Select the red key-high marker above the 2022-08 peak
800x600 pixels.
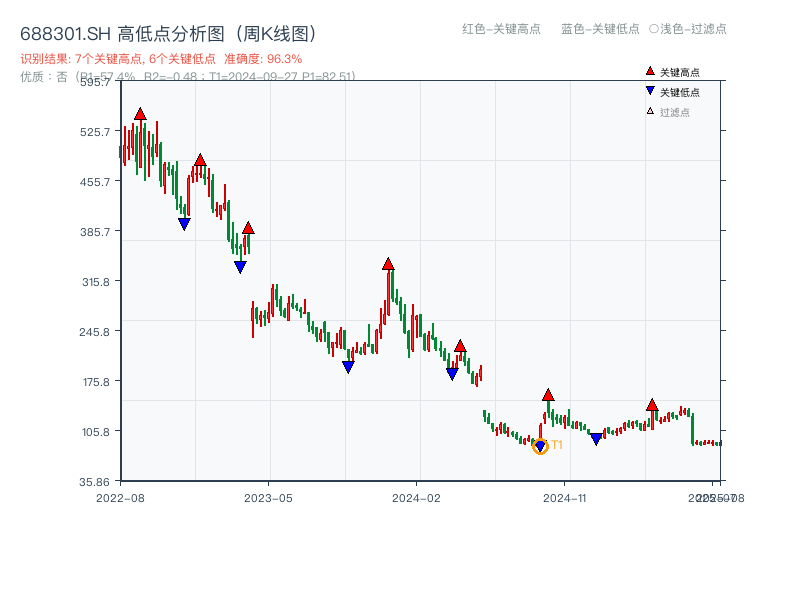pyautogui.click(x=140, y=115)
